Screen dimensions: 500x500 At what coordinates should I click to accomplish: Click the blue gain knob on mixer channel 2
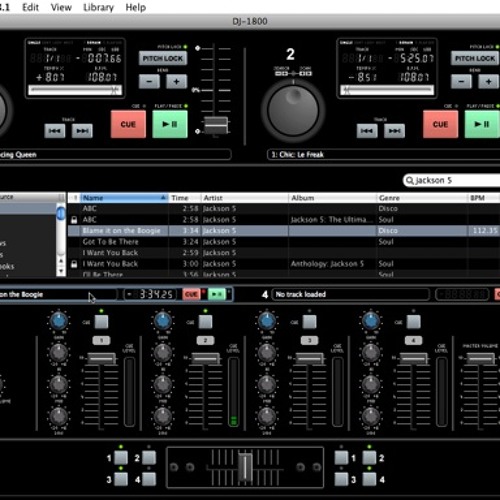coord(163,321)
